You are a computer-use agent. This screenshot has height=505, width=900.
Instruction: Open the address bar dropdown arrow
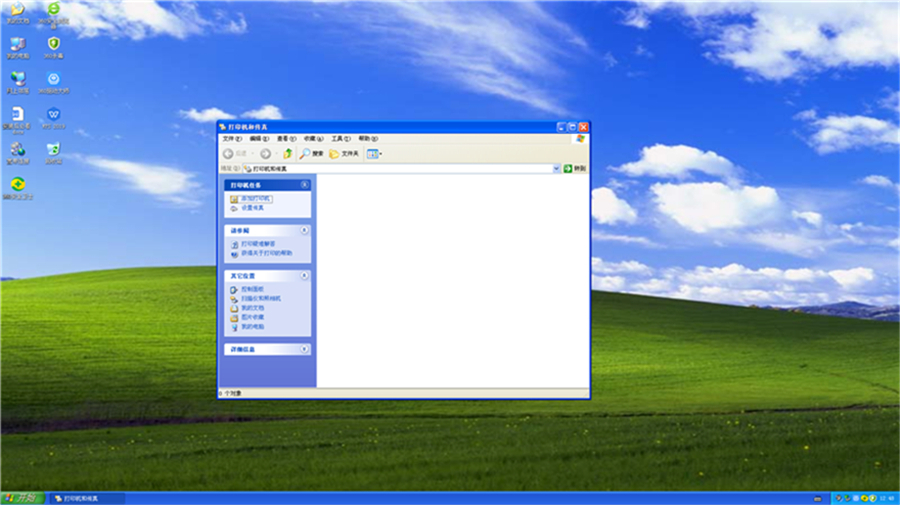(x=556, y=169)
